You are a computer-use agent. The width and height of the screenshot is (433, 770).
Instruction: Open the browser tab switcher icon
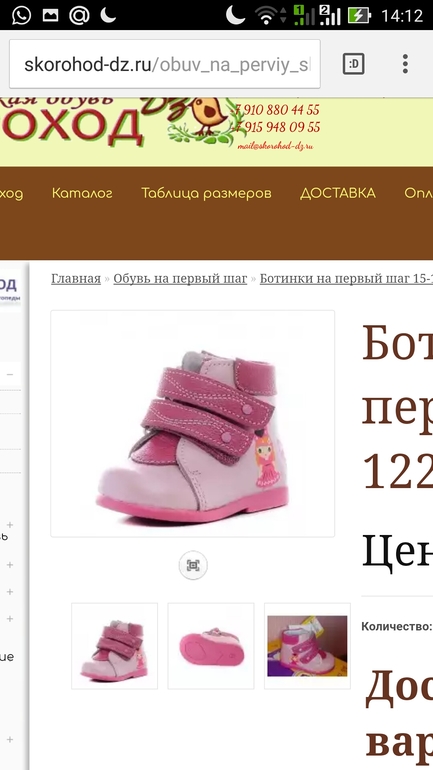(353, 64)
